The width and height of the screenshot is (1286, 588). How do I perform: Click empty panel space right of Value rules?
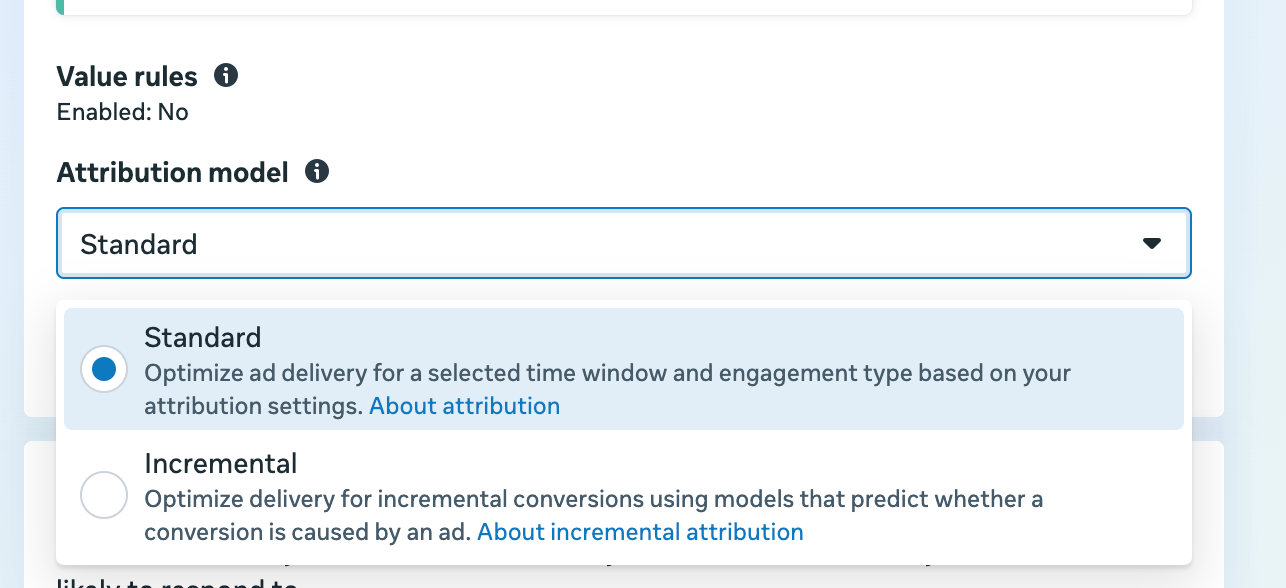[700, 90]
